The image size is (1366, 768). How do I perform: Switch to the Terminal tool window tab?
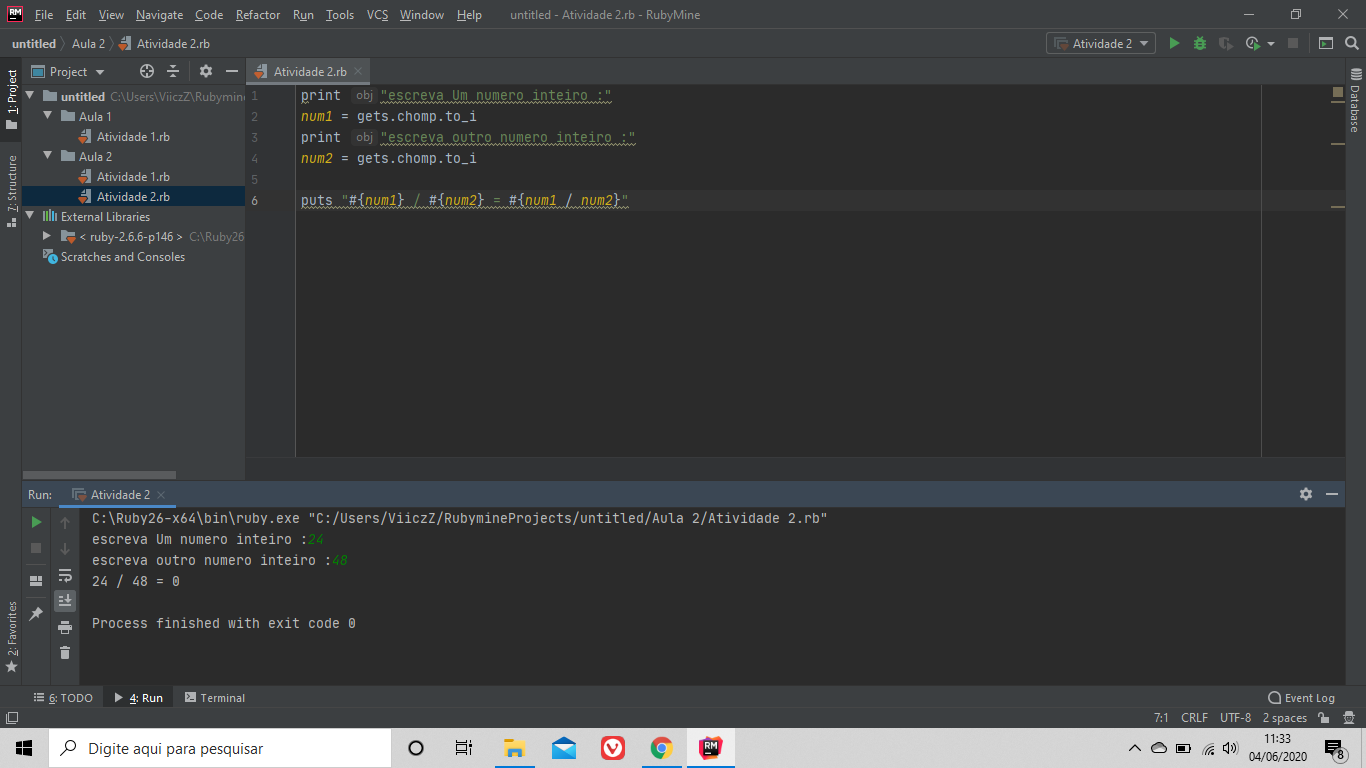[x=215, y=698]
